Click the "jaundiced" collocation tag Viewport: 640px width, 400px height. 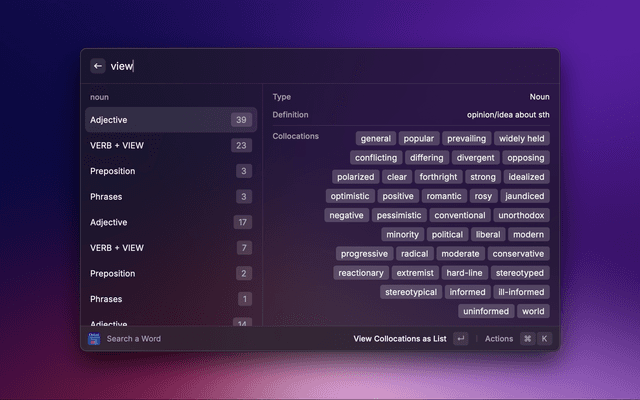click(x=525, y=196)
